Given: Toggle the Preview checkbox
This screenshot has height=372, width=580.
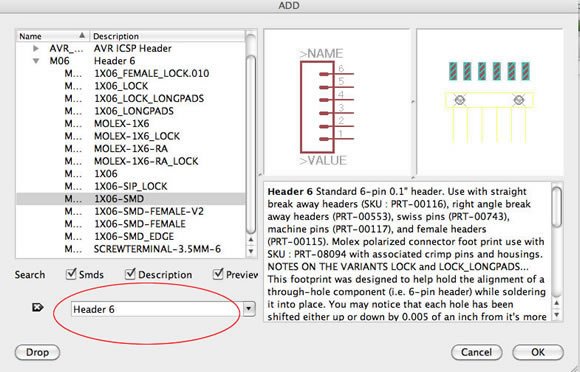Looking at the screenshot, I should (x=218, y=274).
